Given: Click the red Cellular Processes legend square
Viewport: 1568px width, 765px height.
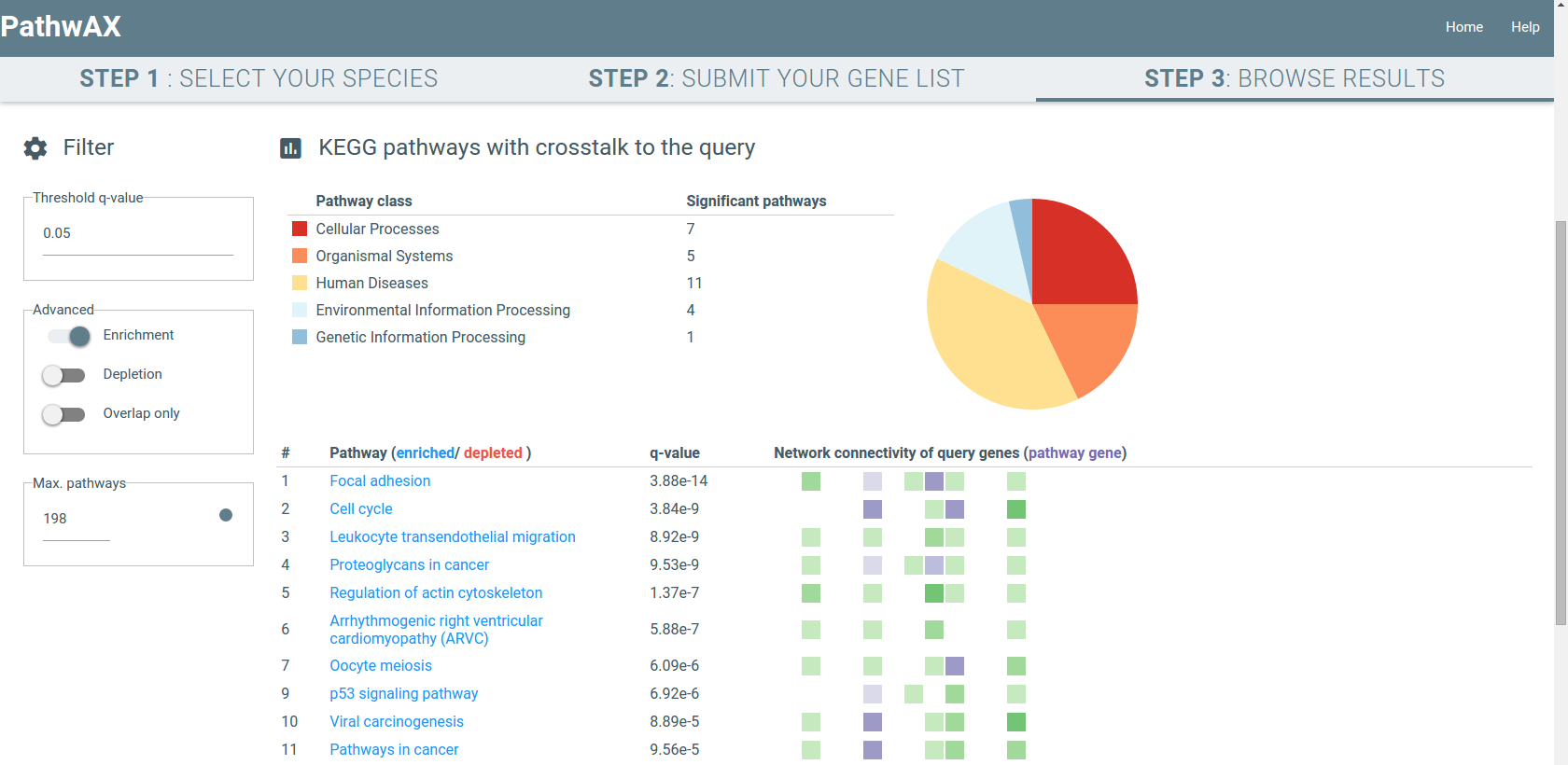Looking at the screenshot, I should point(300,229).
